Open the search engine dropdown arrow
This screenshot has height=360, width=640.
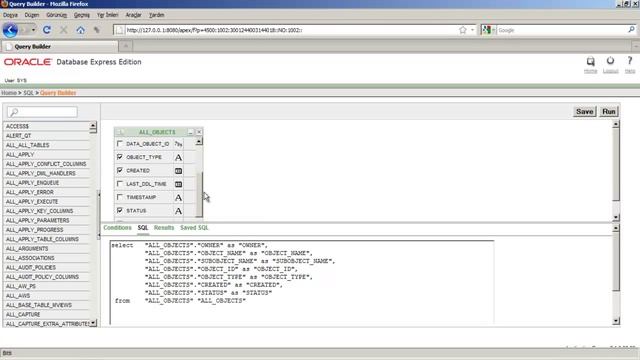493,30
